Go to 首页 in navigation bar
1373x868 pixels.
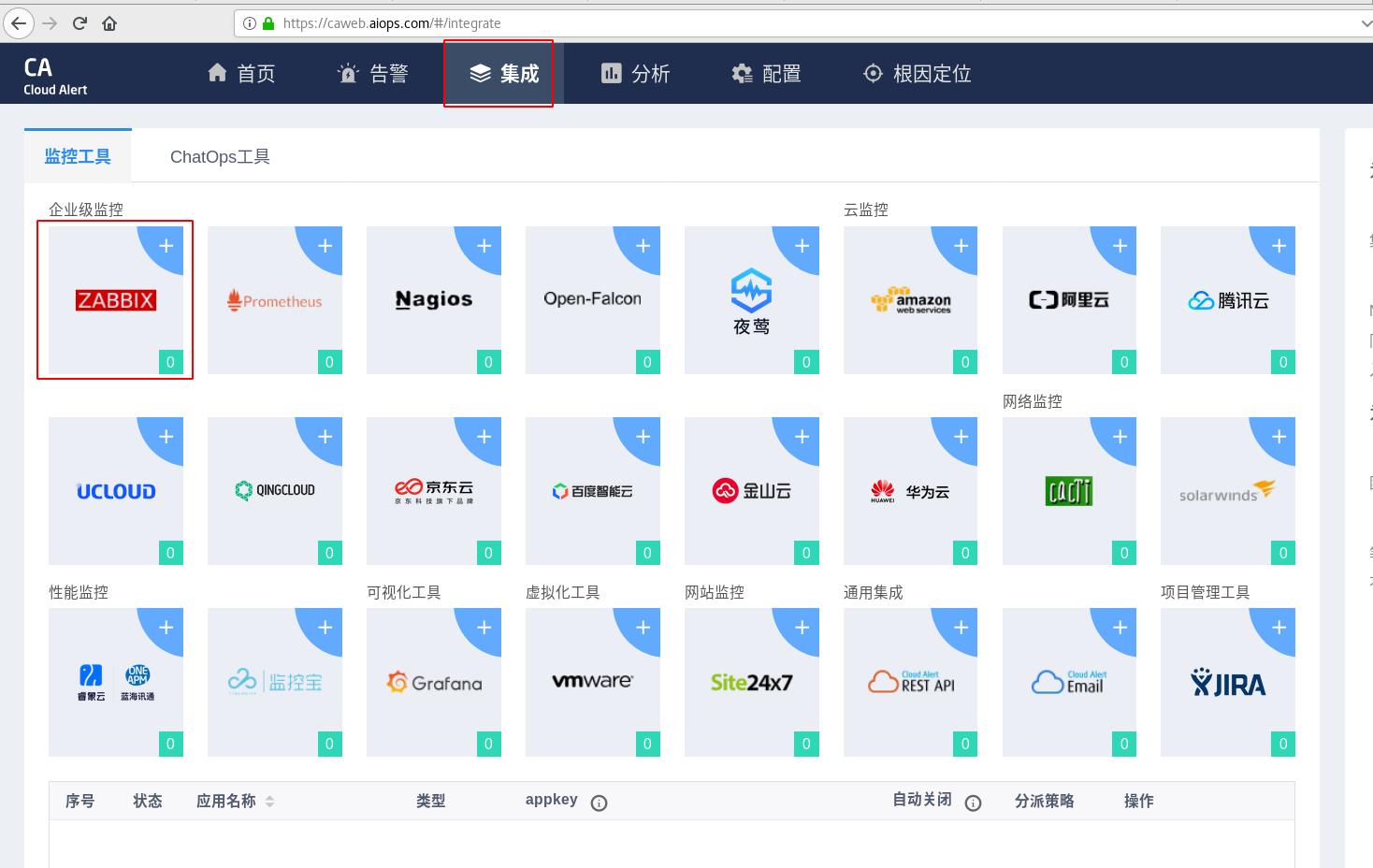click(x=241, y=74)
